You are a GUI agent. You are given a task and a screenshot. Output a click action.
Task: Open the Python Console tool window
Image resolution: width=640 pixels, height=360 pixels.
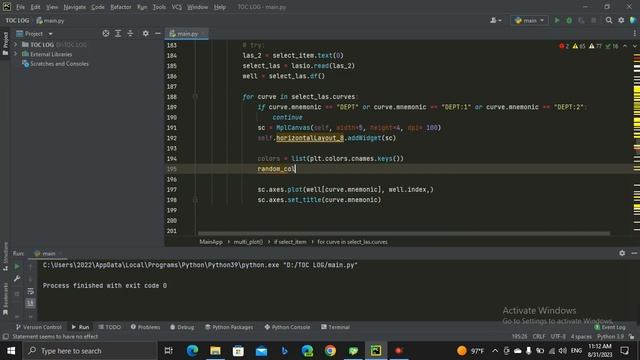287,327
